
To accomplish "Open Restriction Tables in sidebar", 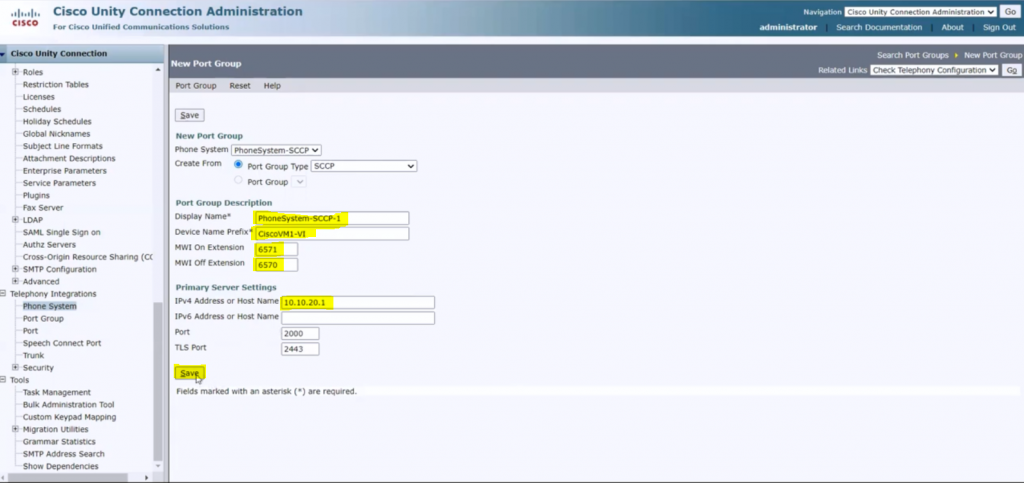I will 56,84.
